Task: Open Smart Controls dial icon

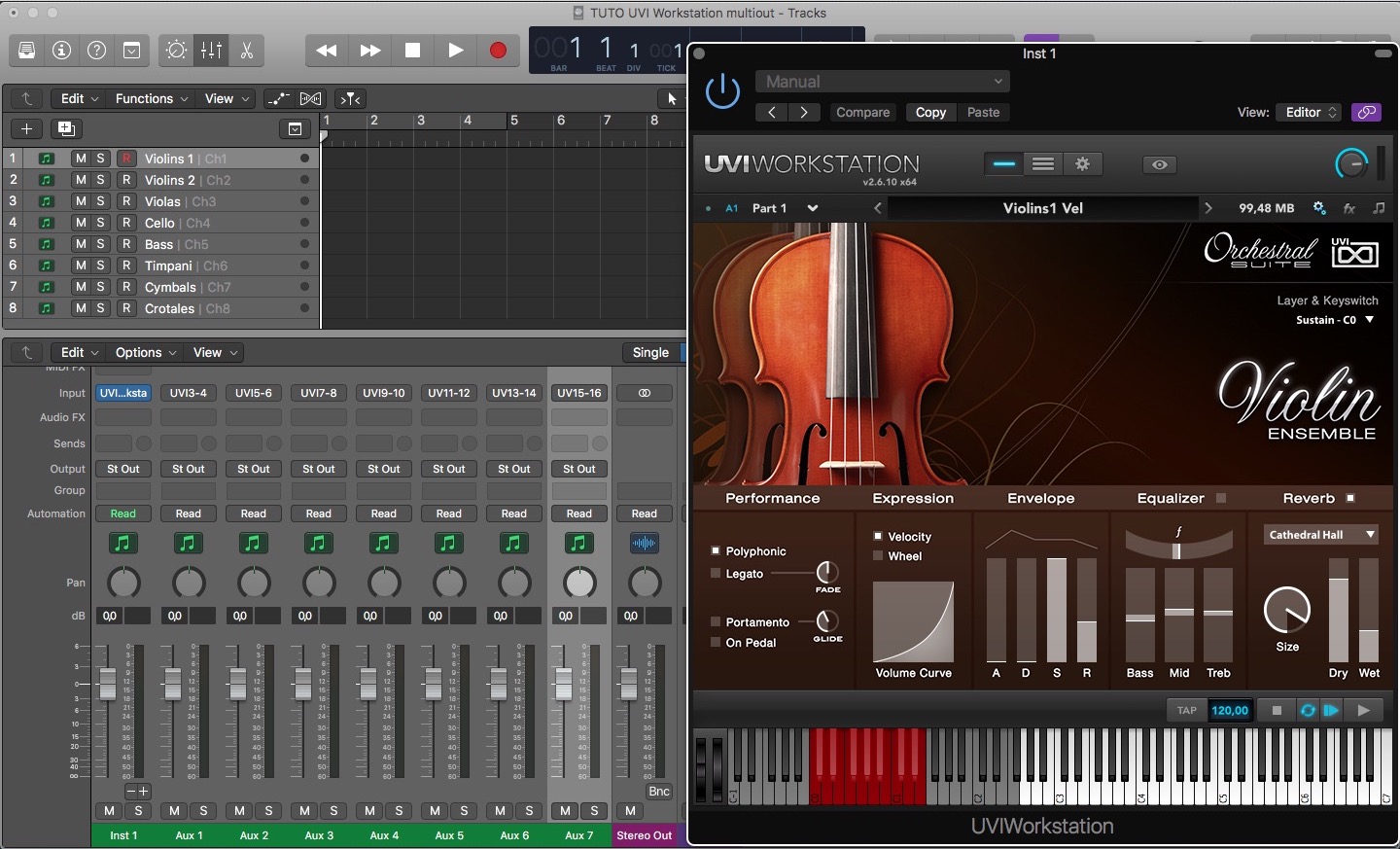Action: (176, 51)
